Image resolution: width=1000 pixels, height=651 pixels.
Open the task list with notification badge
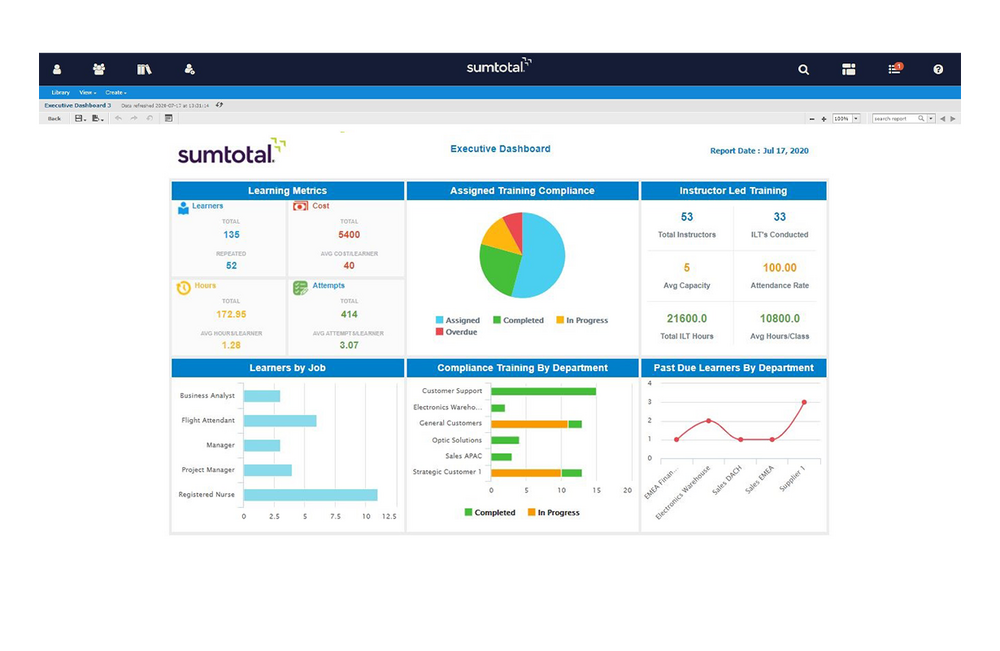895,69
